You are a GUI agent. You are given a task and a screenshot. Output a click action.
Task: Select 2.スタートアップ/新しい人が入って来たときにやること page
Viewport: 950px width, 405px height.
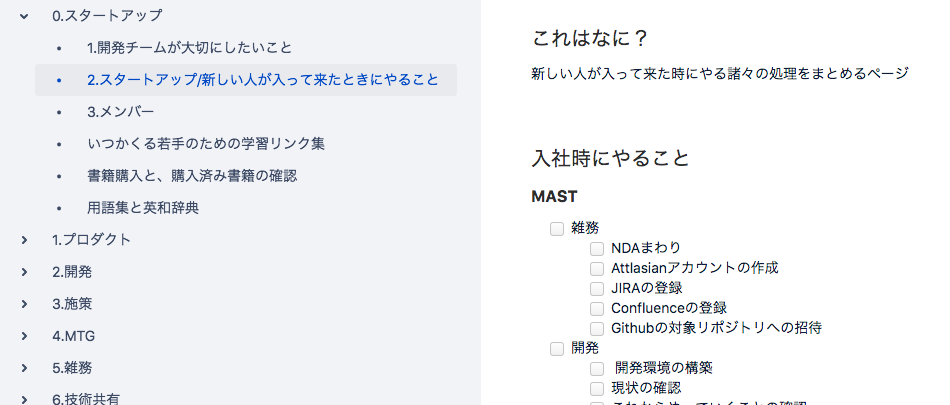click(262, 79)
